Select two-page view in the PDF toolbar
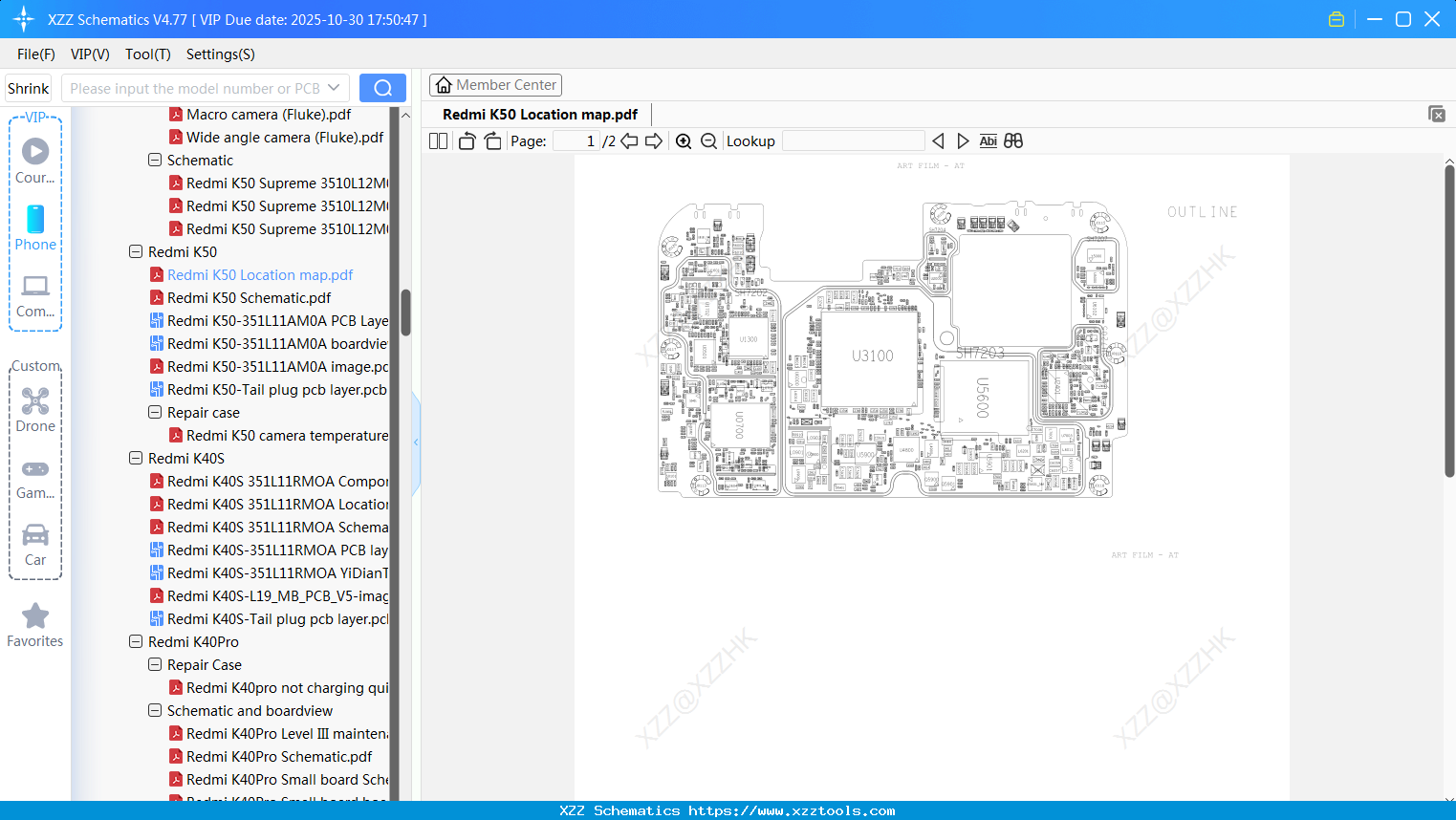The height and width of the screenshot is (820, 1456). (x=437, y=140)
